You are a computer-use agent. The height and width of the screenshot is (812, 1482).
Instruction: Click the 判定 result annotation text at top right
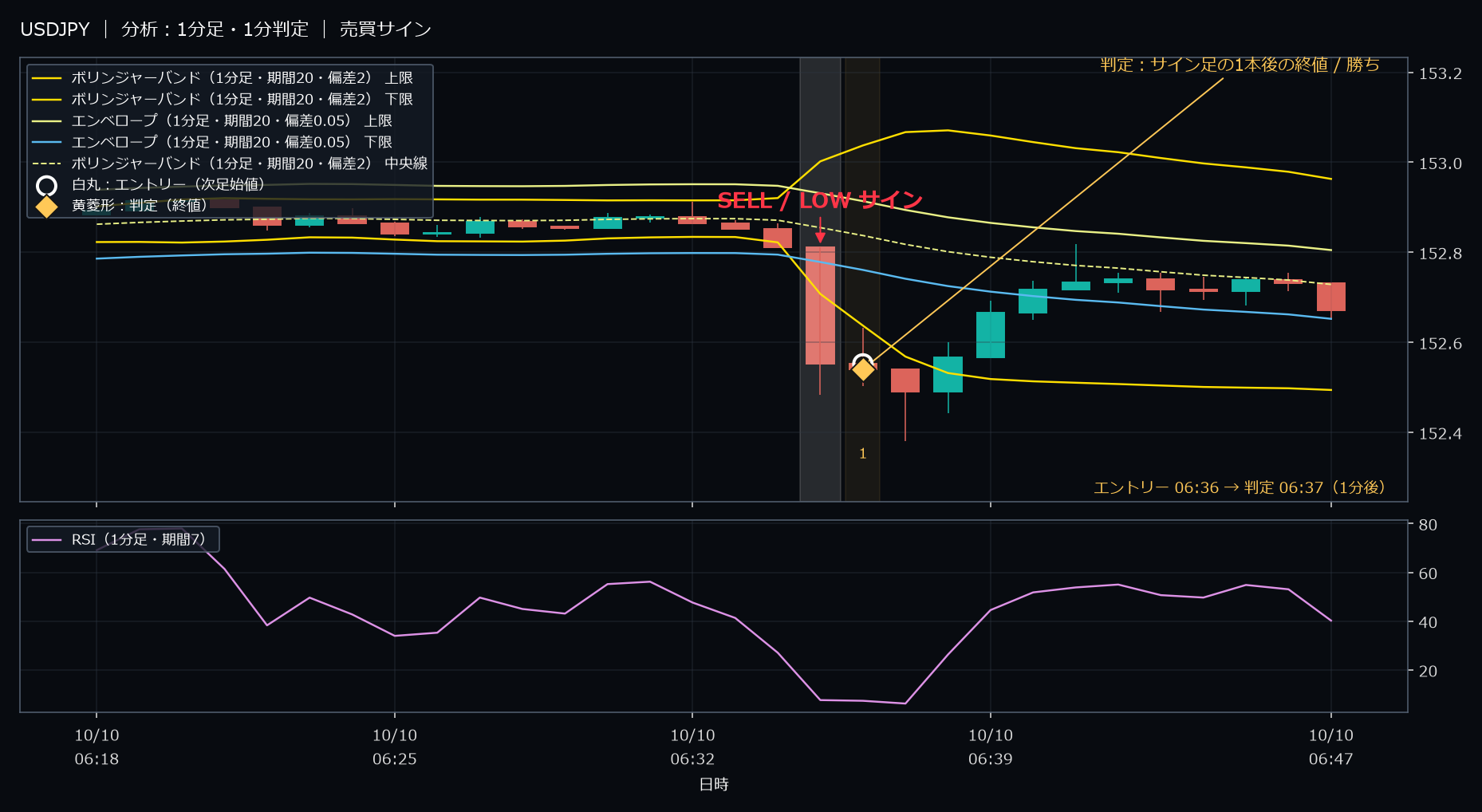coord(1240,65)
